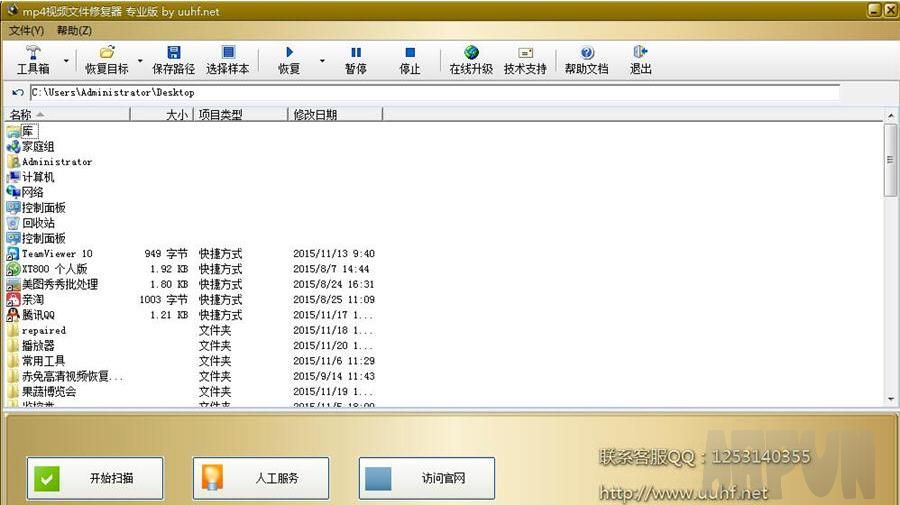
Task: Click the size cell 1.92 KB
Action: point(169,269)
